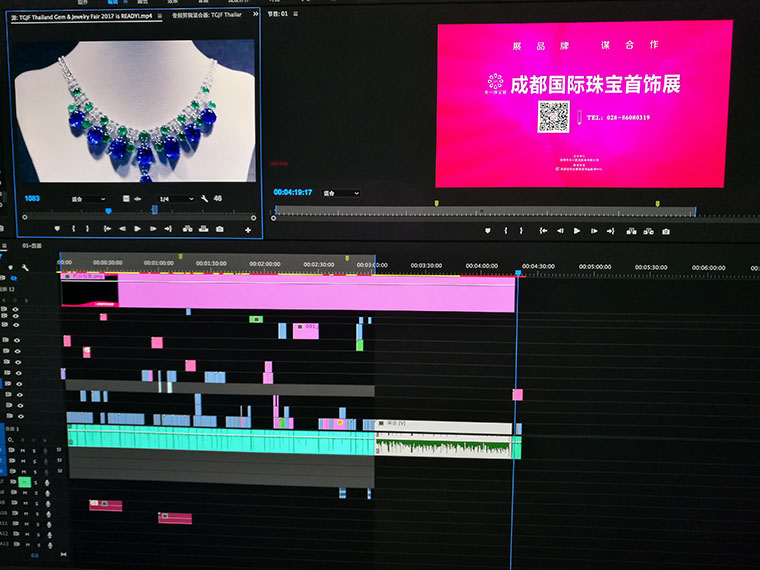Click Program timecode 00:04:19:17

click(293, 192)
